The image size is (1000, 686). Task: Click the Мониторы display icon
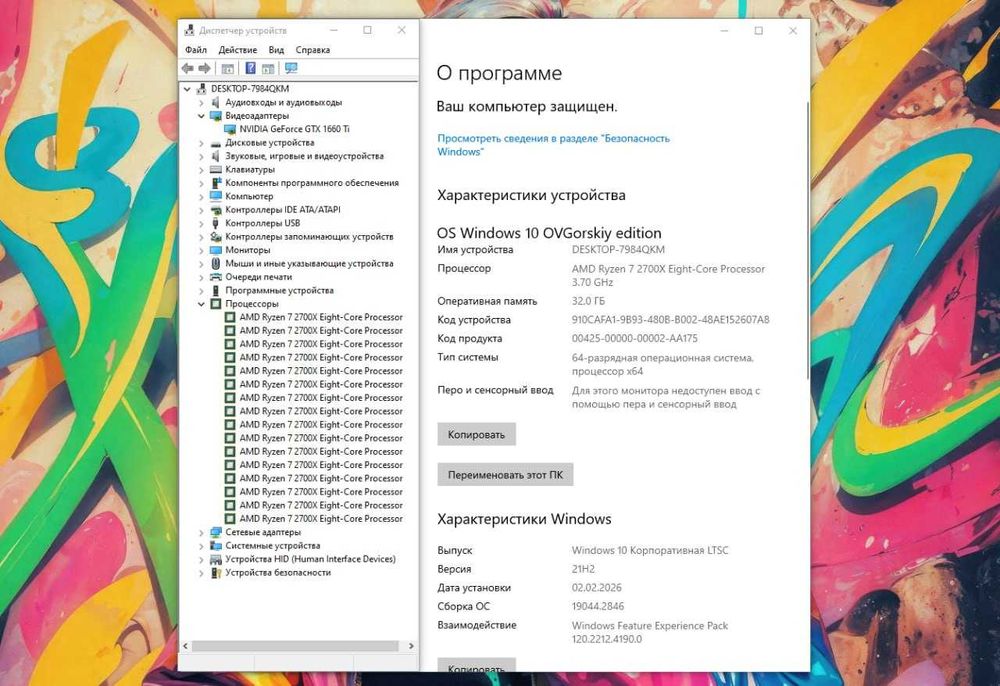click(x=216, y=250)
